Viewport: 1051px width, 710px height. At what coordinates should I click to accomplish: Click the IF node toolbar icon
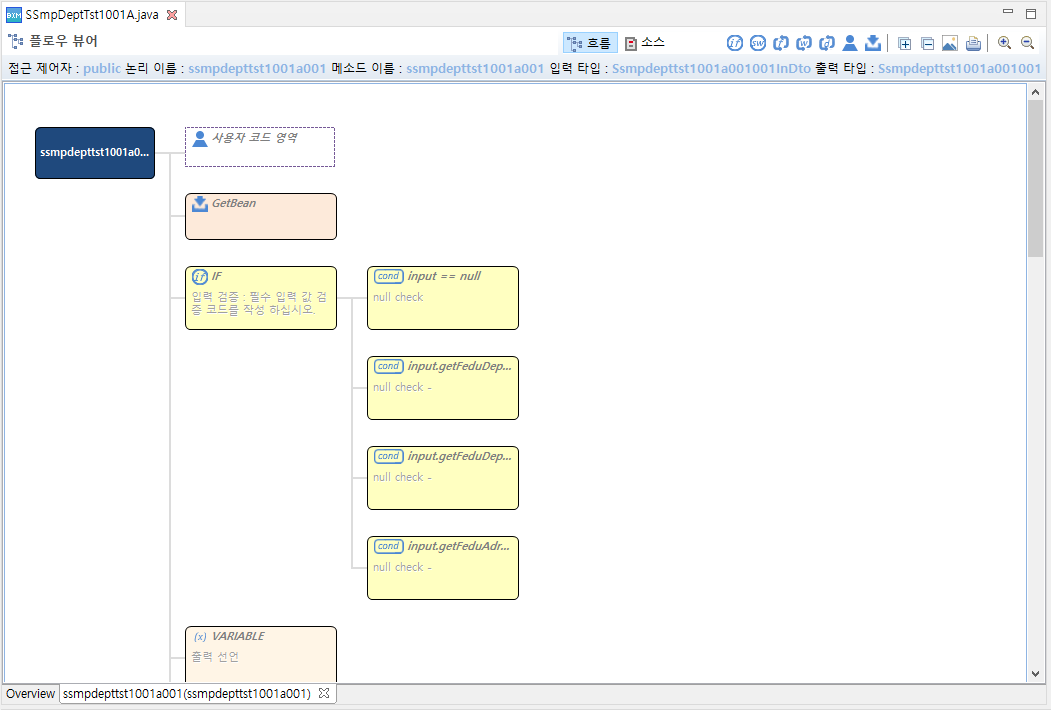735,43
